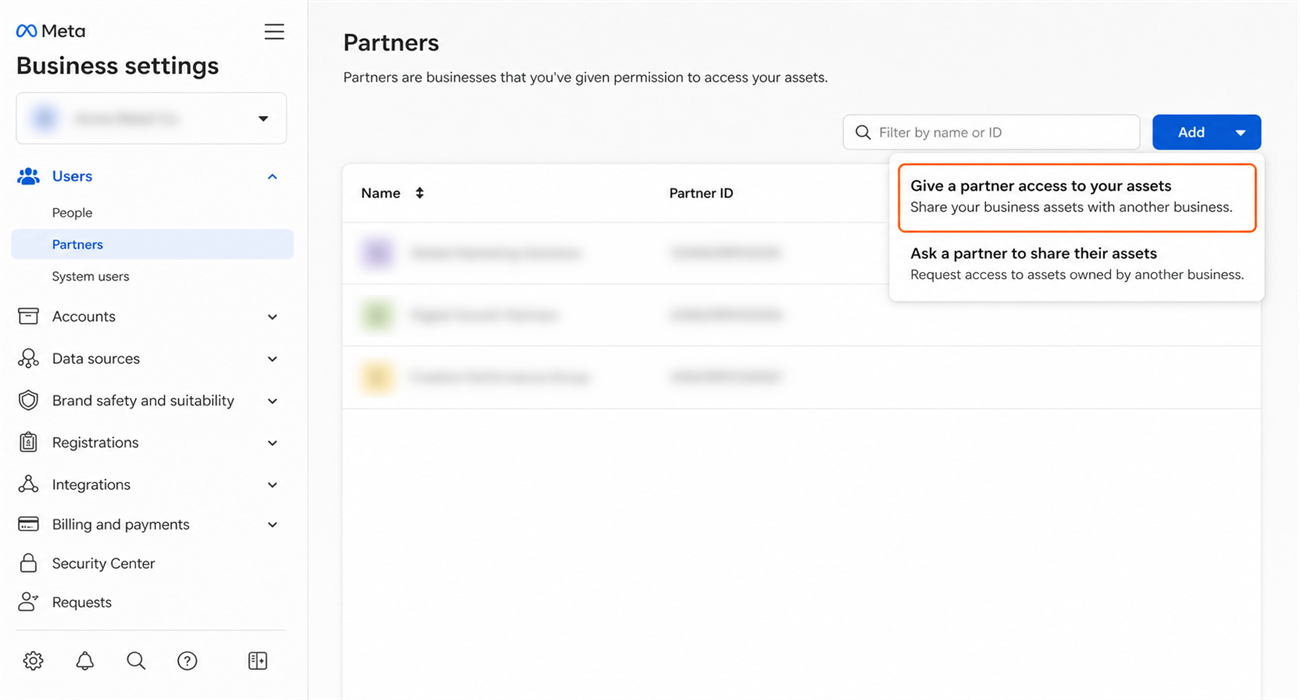
Task: Click the purple partner avatar
Action: tap(377, 254)
